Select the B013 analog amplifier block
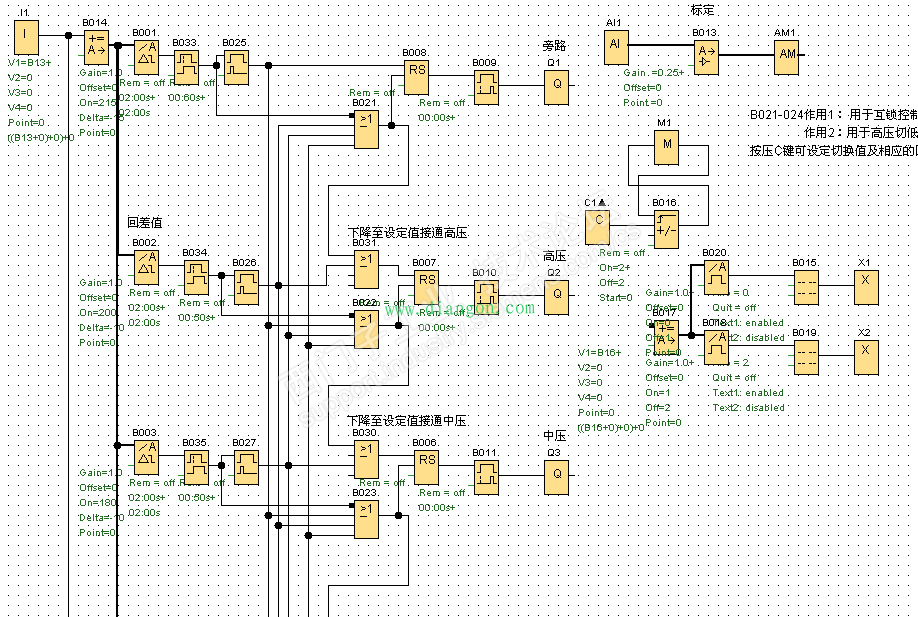The image size is (918, 617). coord(707,57)
